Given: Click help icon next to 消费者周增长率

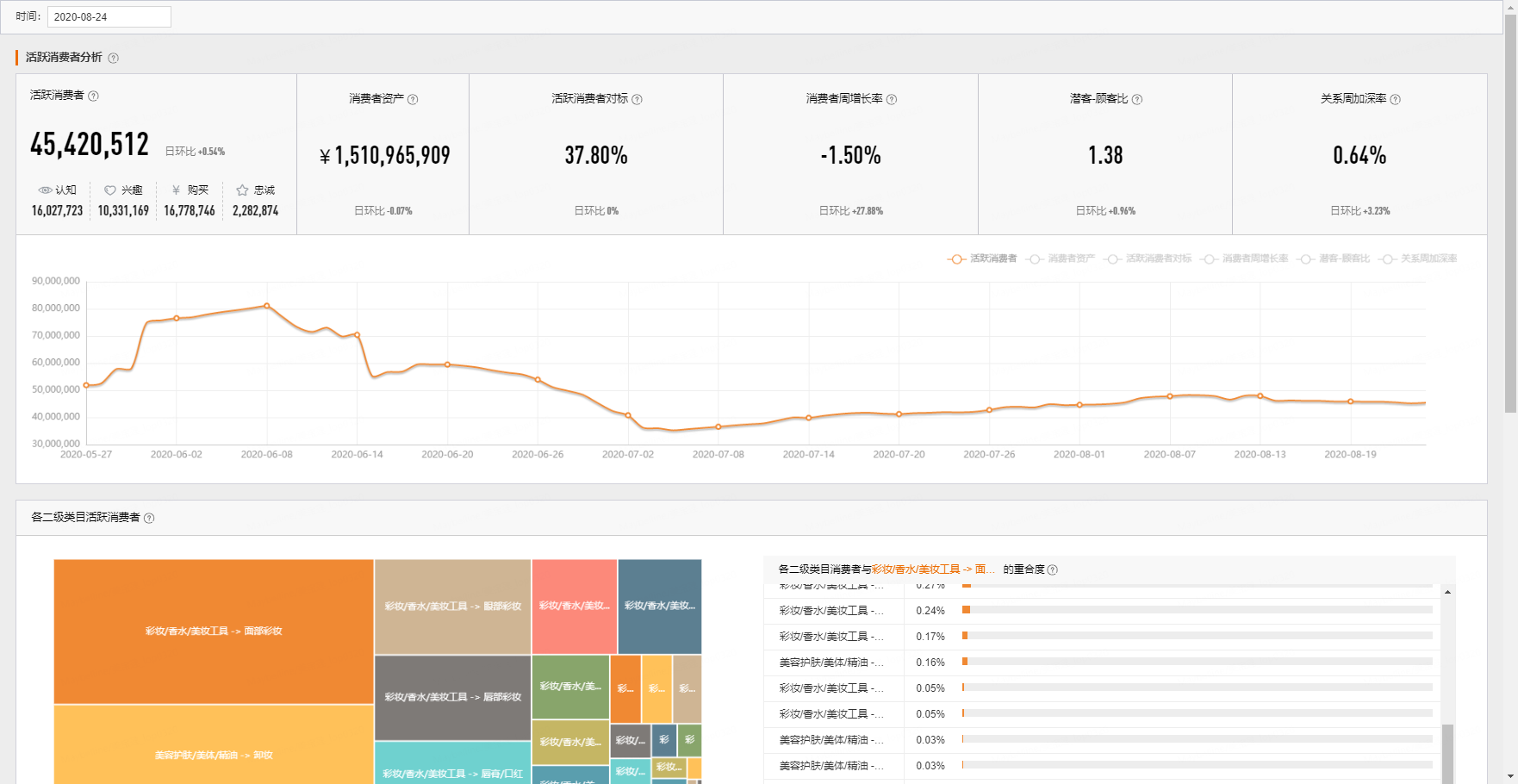Looking at the screenshot, I should pos(892,99).
